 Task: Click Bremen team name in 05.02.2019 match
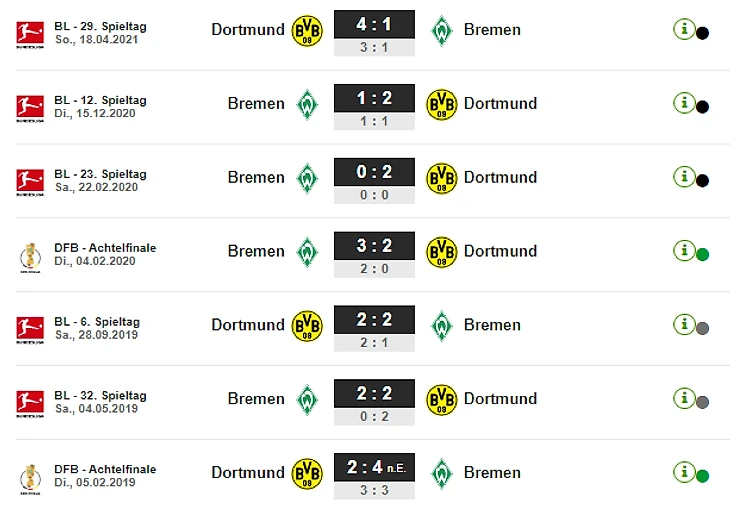pyautogui.click(x=492, y=473)
